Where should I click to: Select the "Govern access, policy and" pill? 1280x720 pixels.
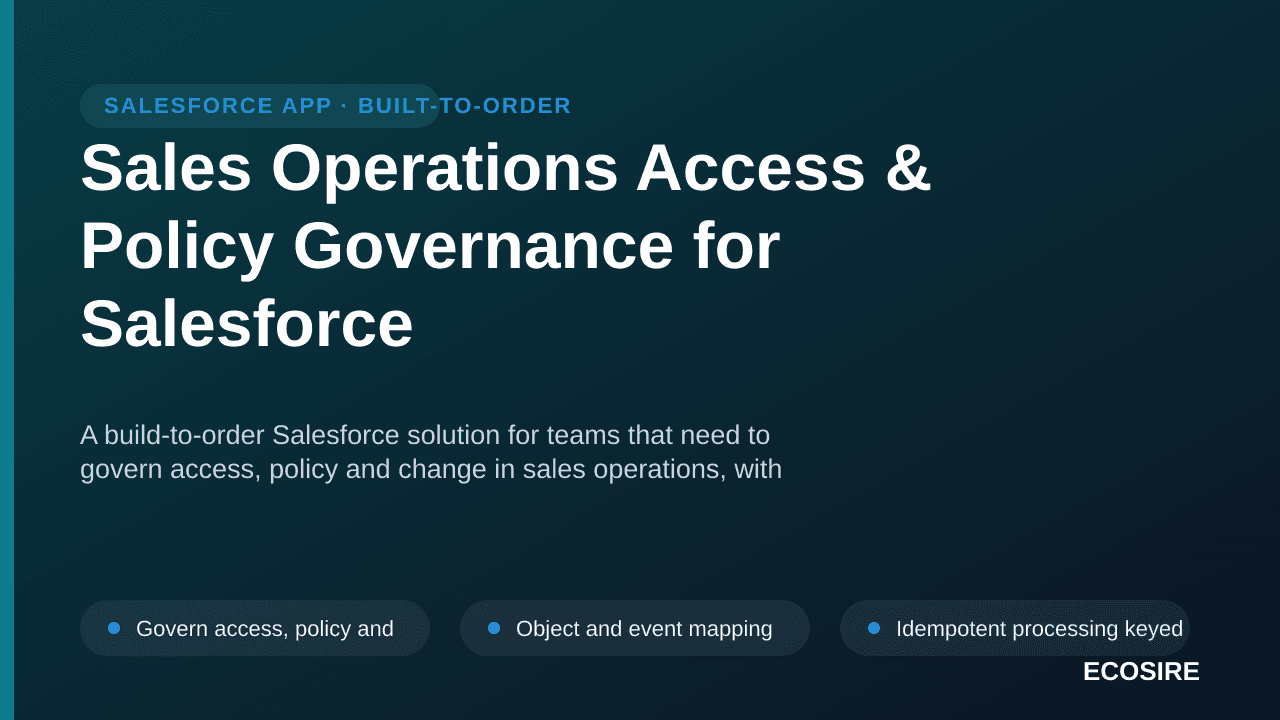[x=255, y=628]
